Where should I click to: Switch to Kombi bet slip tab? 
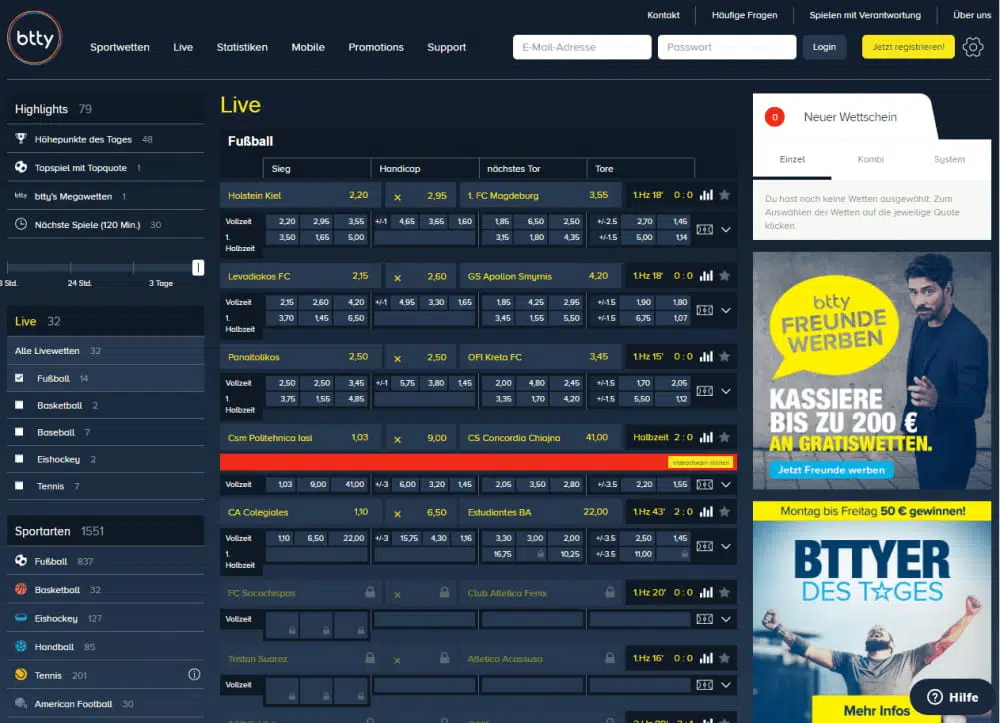point(871,159)
